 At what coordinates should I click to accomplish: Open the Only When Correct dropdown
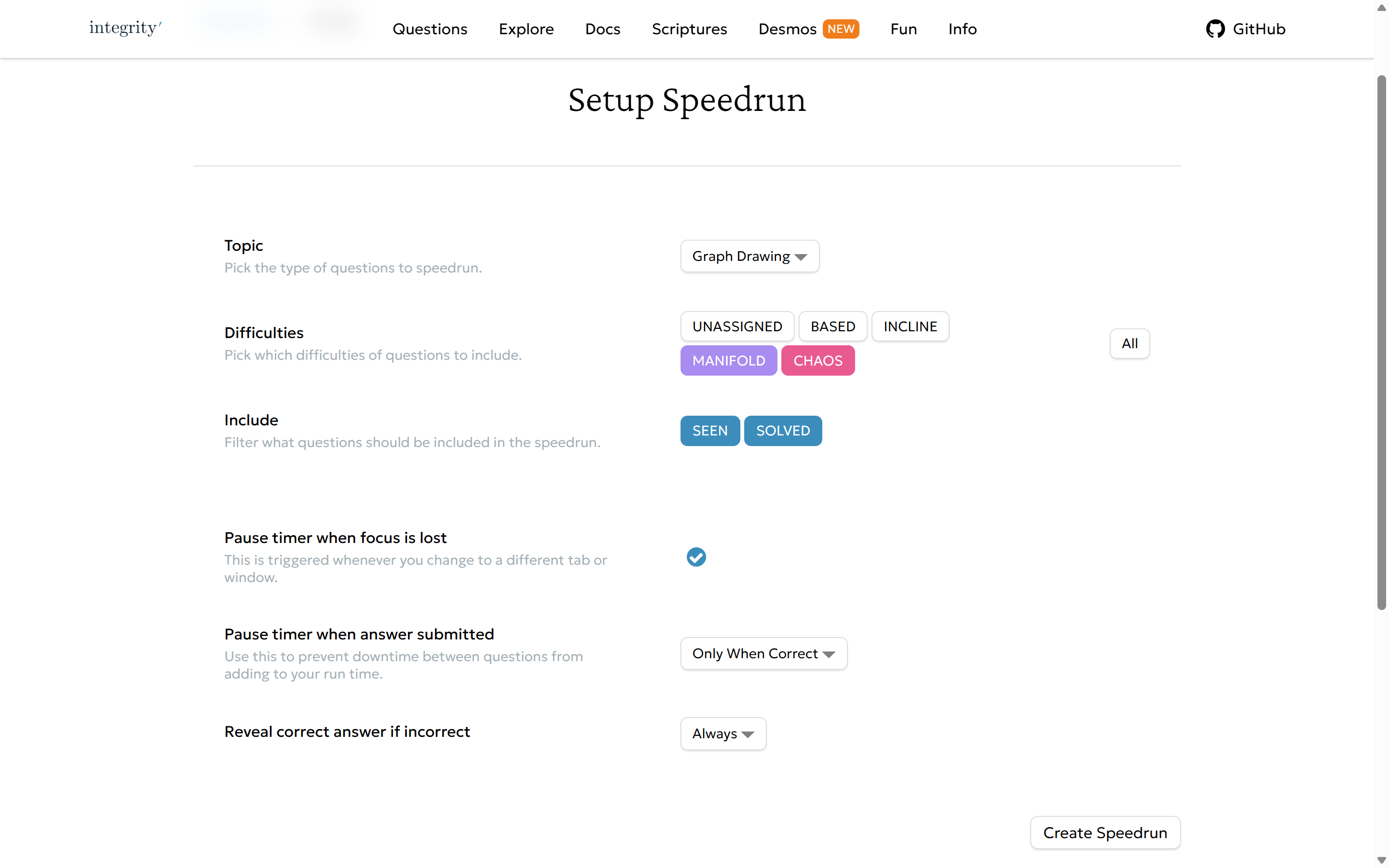763,653
